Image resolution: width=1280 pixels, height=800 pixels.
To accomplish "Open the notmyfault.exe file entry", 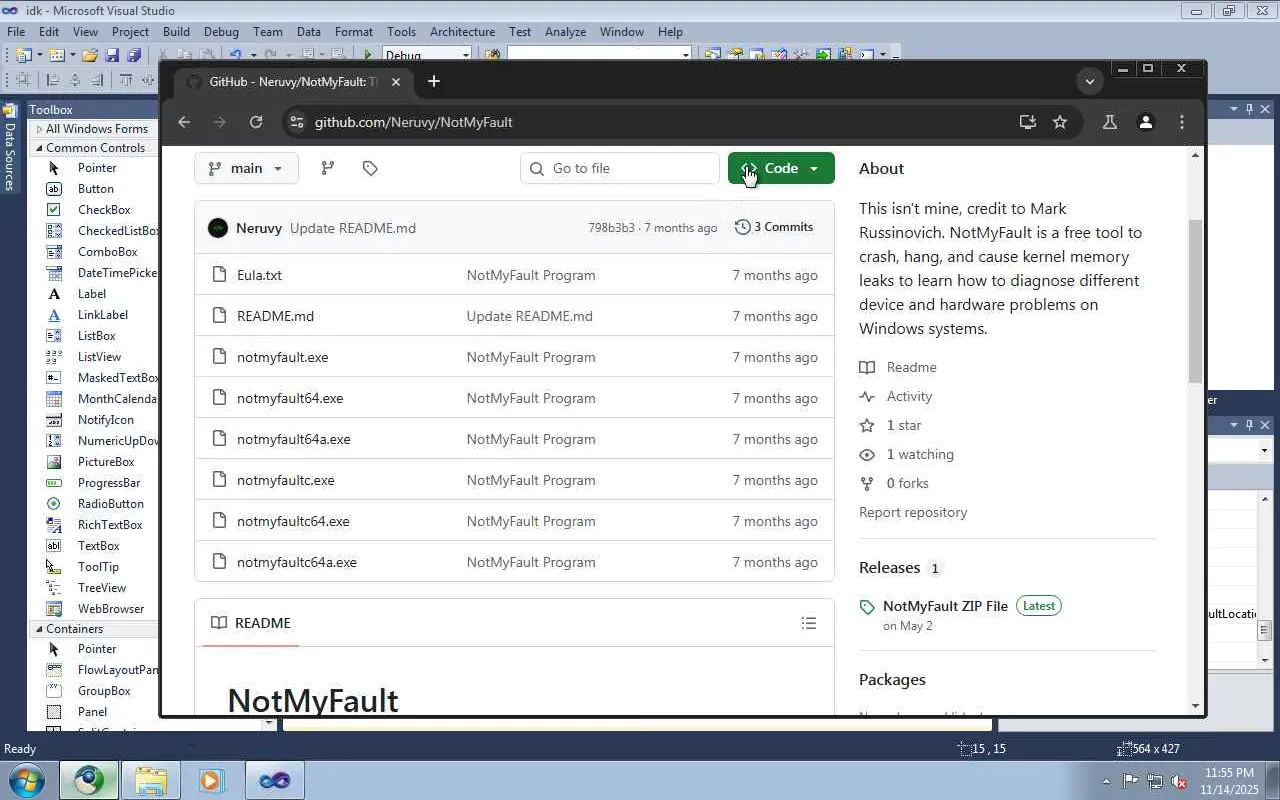I will click(x=282, y=357).
